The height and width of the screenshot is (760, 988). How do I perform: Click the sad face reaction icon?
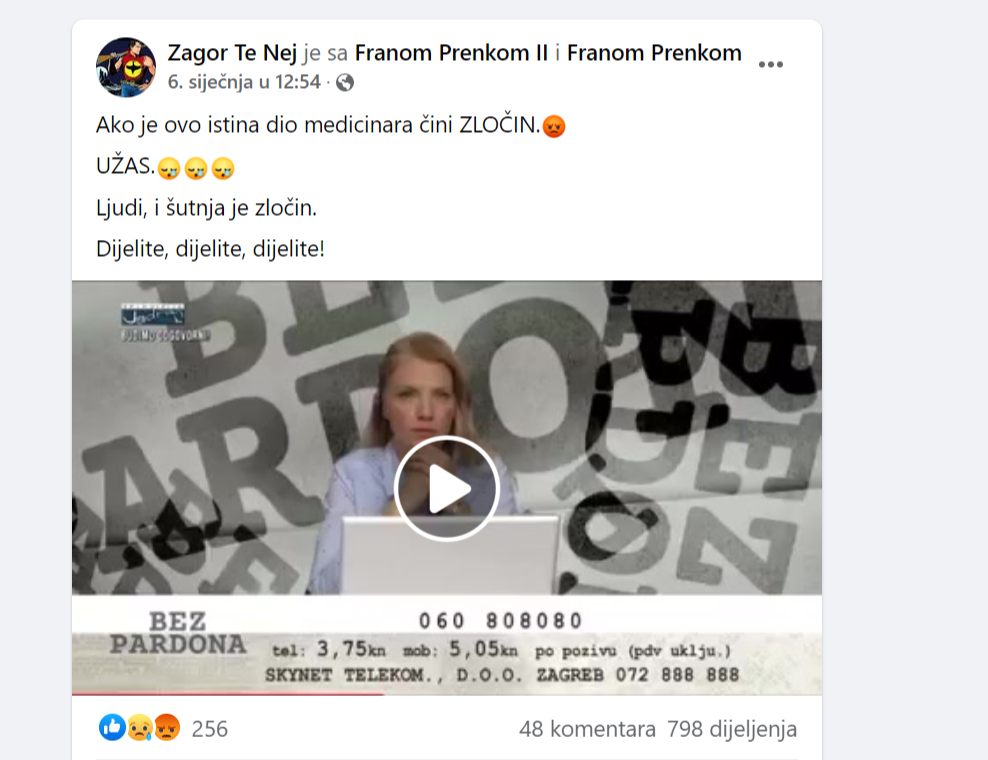point(140,728)
